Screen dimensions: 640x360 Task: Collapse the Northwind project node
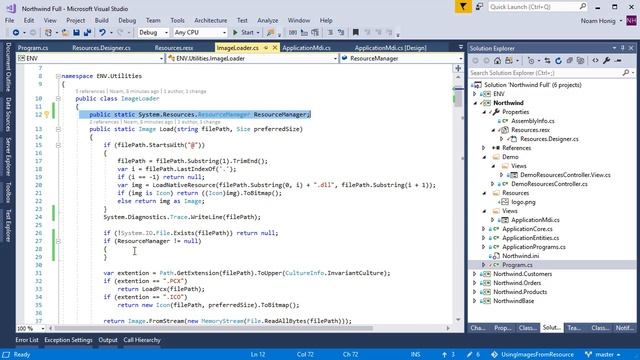(x=475, y=103)
